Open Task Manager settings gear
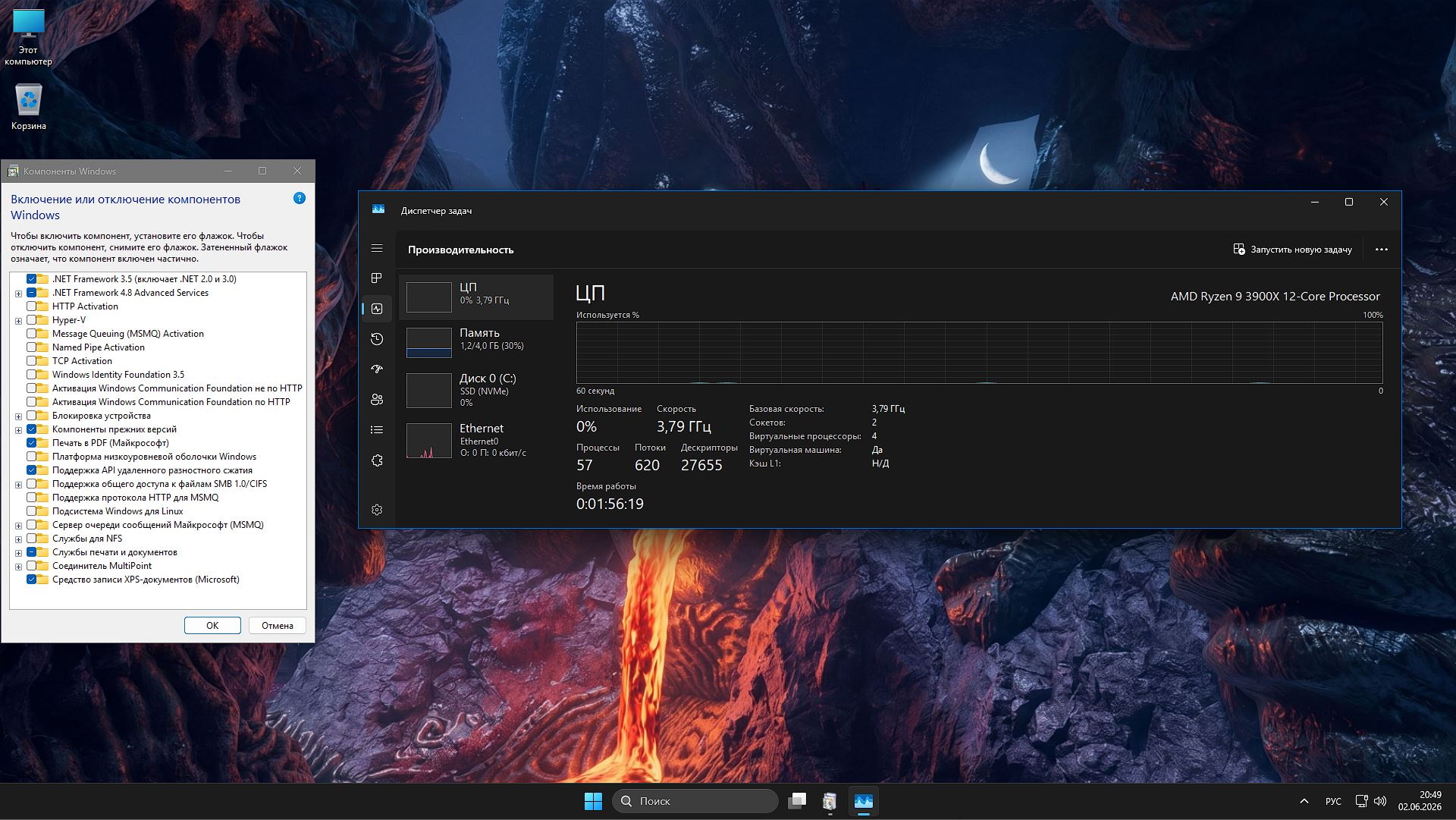The width and height of the screenshot is (1456, 820). pyautogui.click(x=377, y=510)
